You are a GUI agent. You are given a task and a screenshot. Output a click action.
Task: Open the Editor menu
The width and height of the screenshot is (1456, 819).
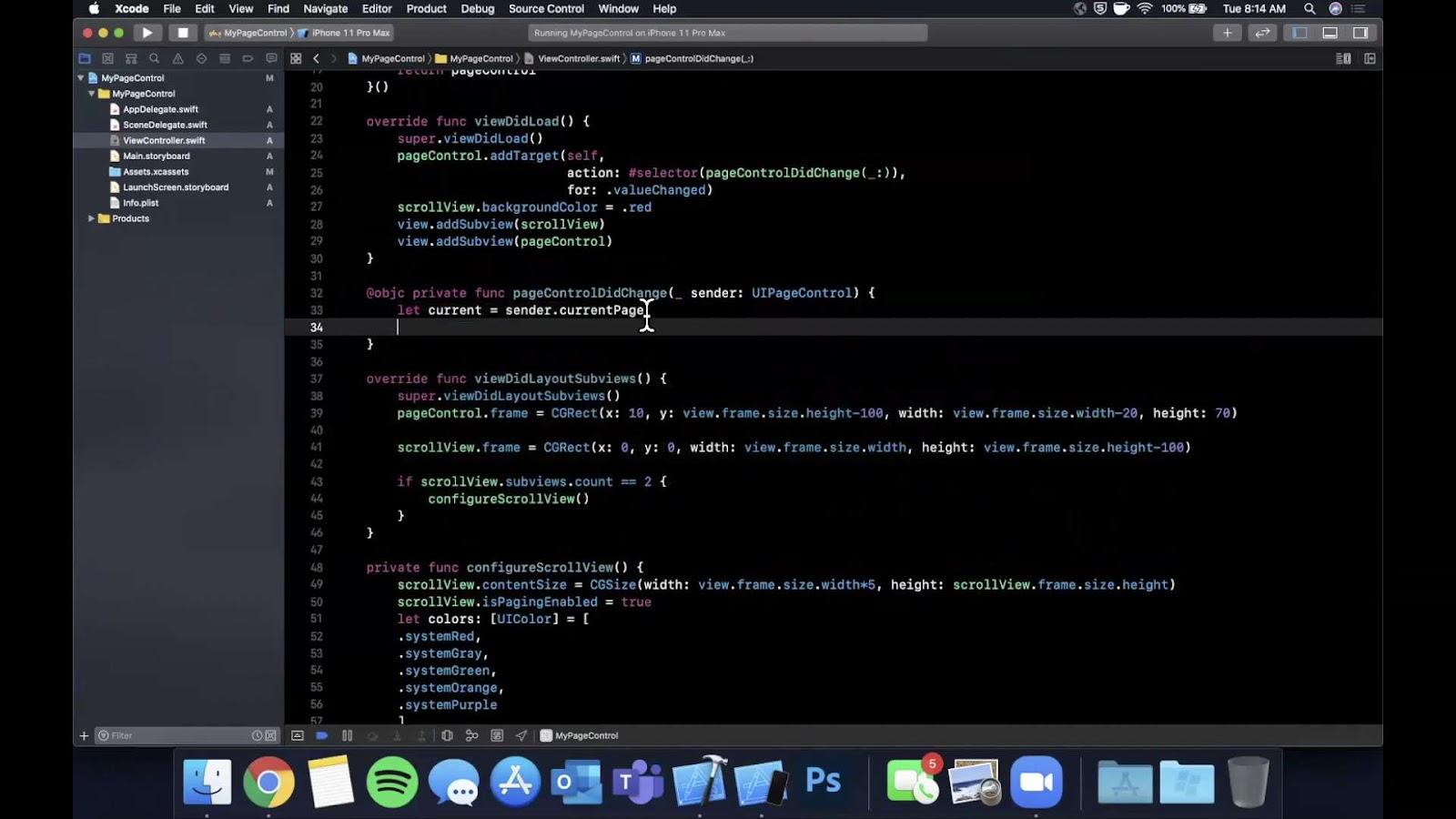[x=377, y=8]
